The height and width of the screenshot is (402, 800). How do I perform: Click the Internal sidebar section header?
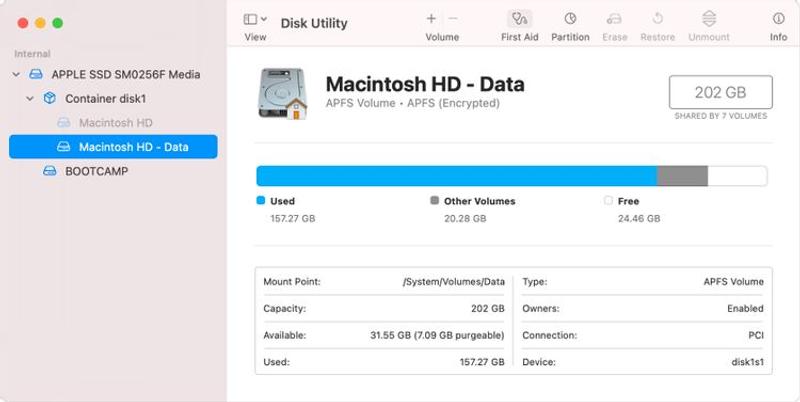pos(32,54)
